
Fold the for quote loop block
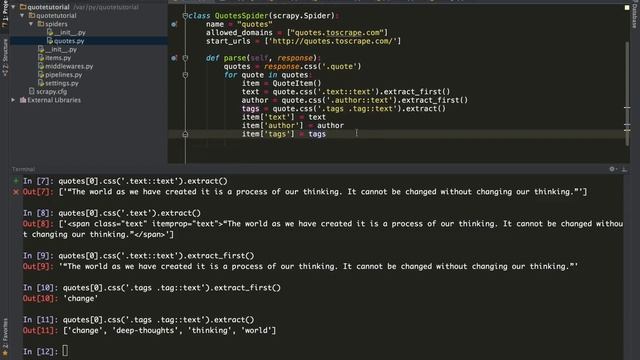(x=185, y=75)
